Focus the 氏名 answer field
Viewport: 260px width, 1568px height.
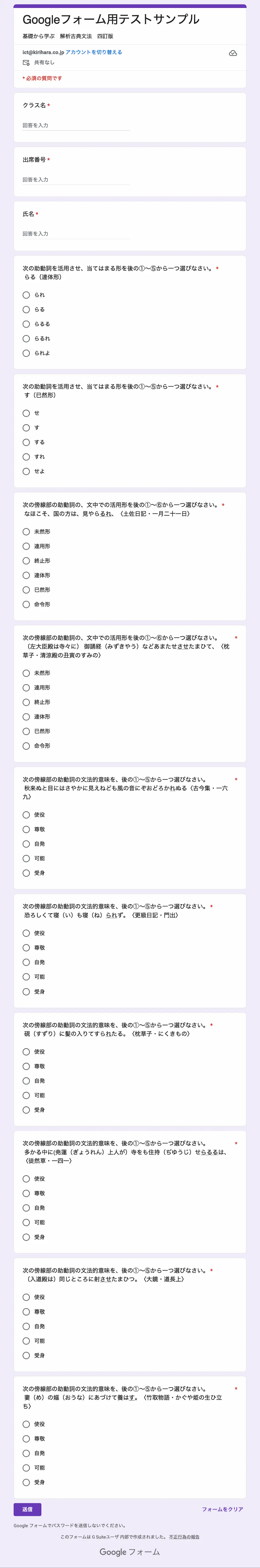[76, 234]
